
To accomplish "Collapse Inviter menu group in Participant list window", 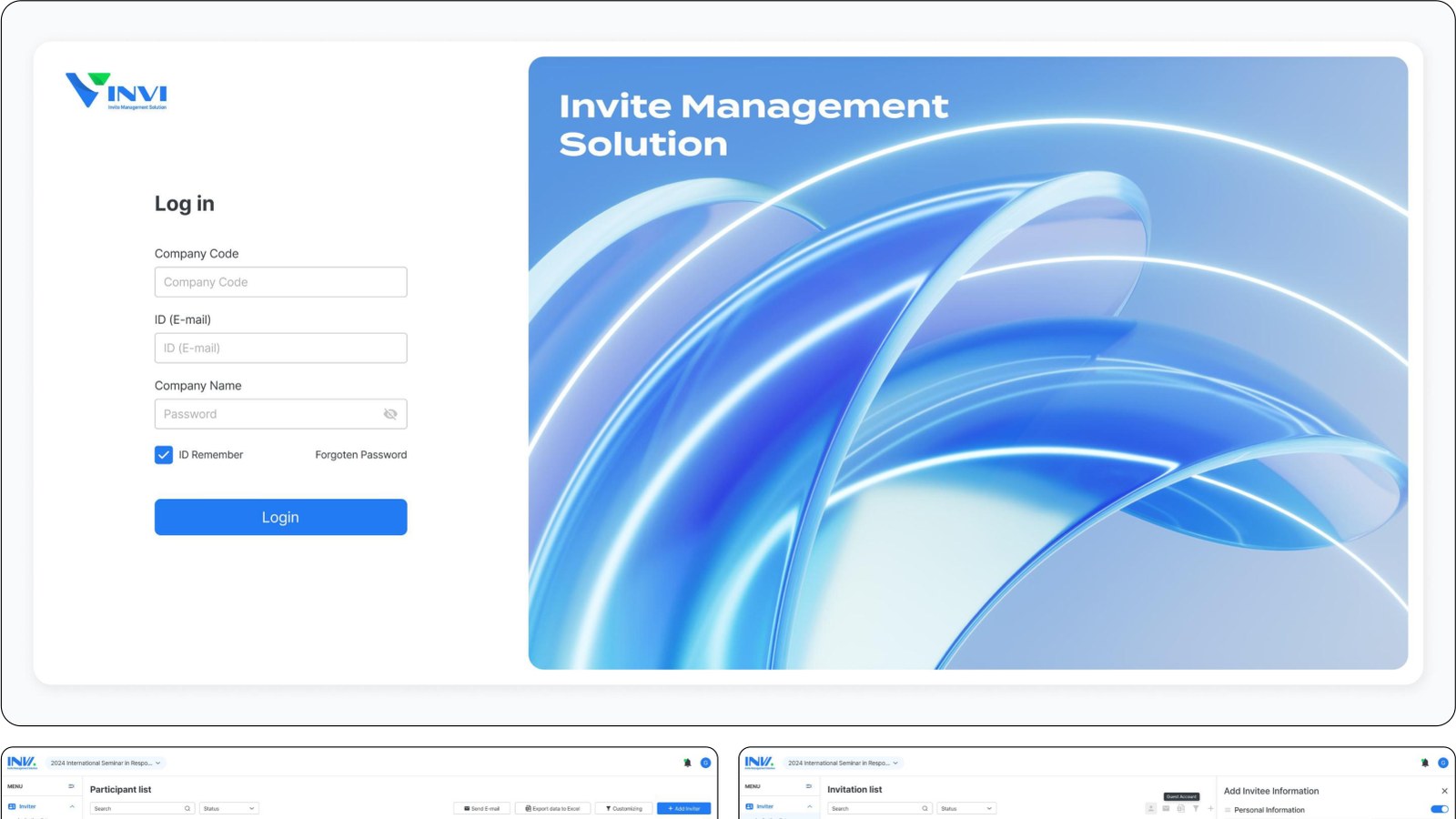I will click(x=72, y=806).
